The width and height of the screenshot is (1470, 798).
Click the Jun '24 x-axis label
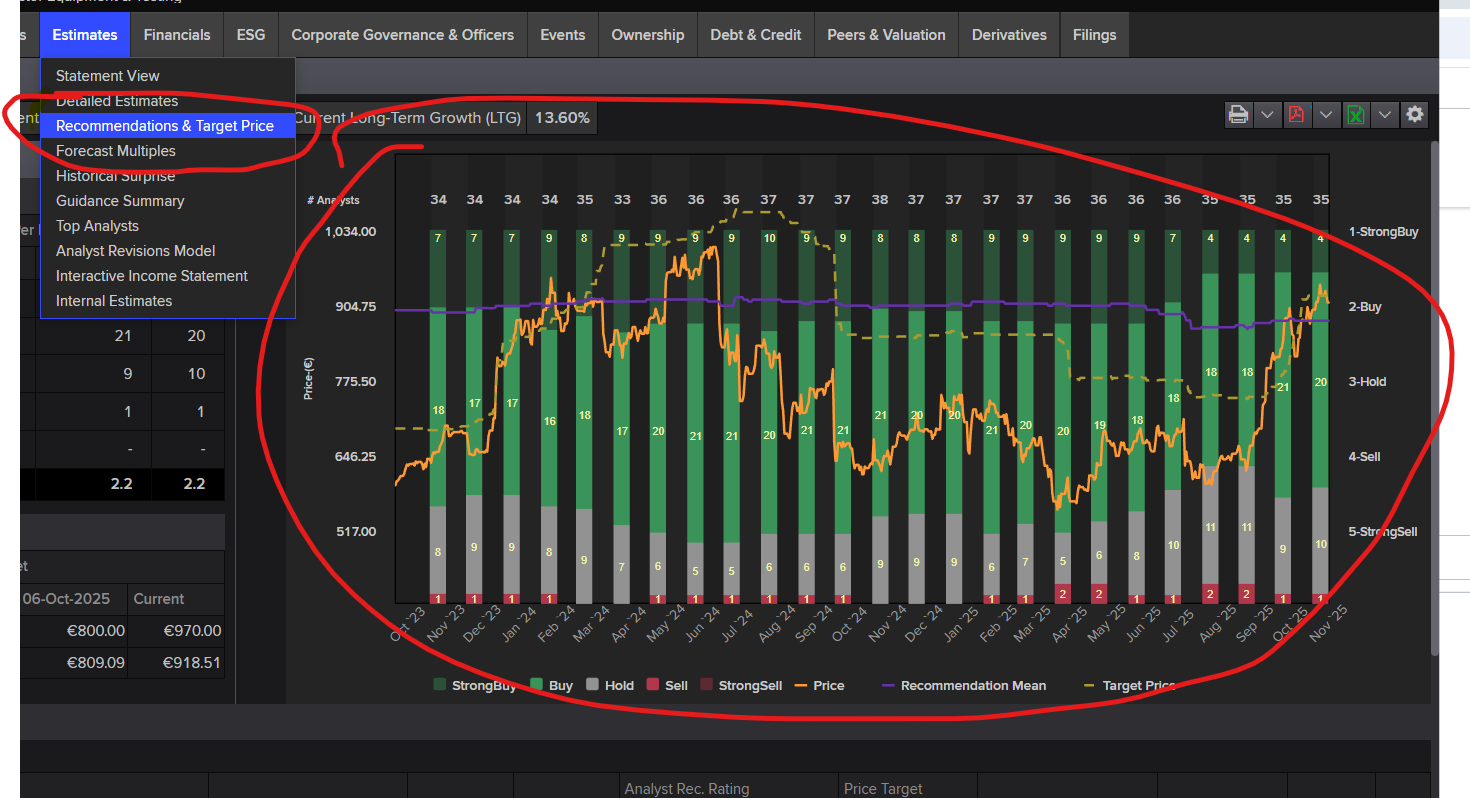(x=704, y=625)
